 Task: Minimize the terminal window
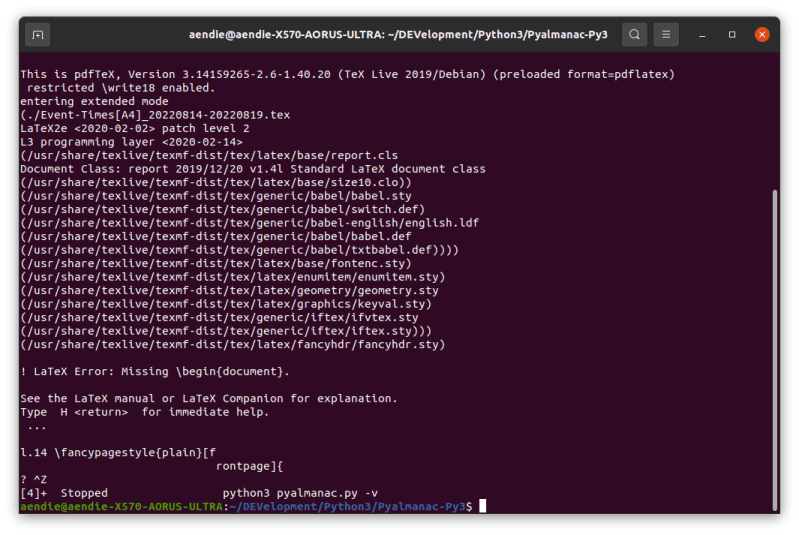(702, 35)
